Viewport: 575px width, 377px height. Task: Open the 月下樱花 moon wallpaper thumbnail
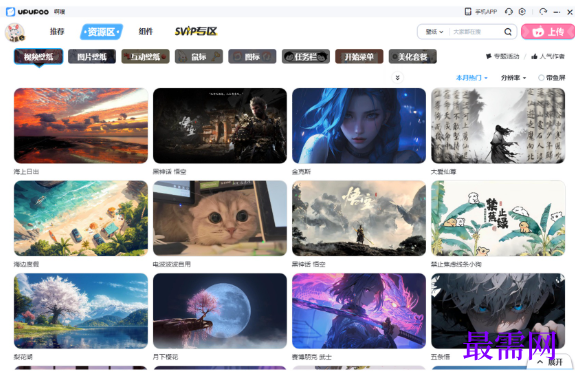220,311
